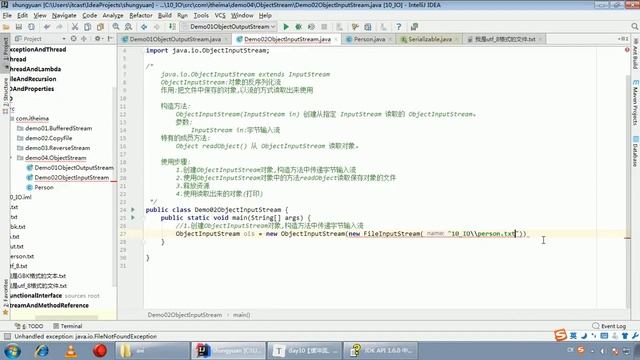
Task: Click the run gutter arrow beside class declaration
Action: (133, 209)
